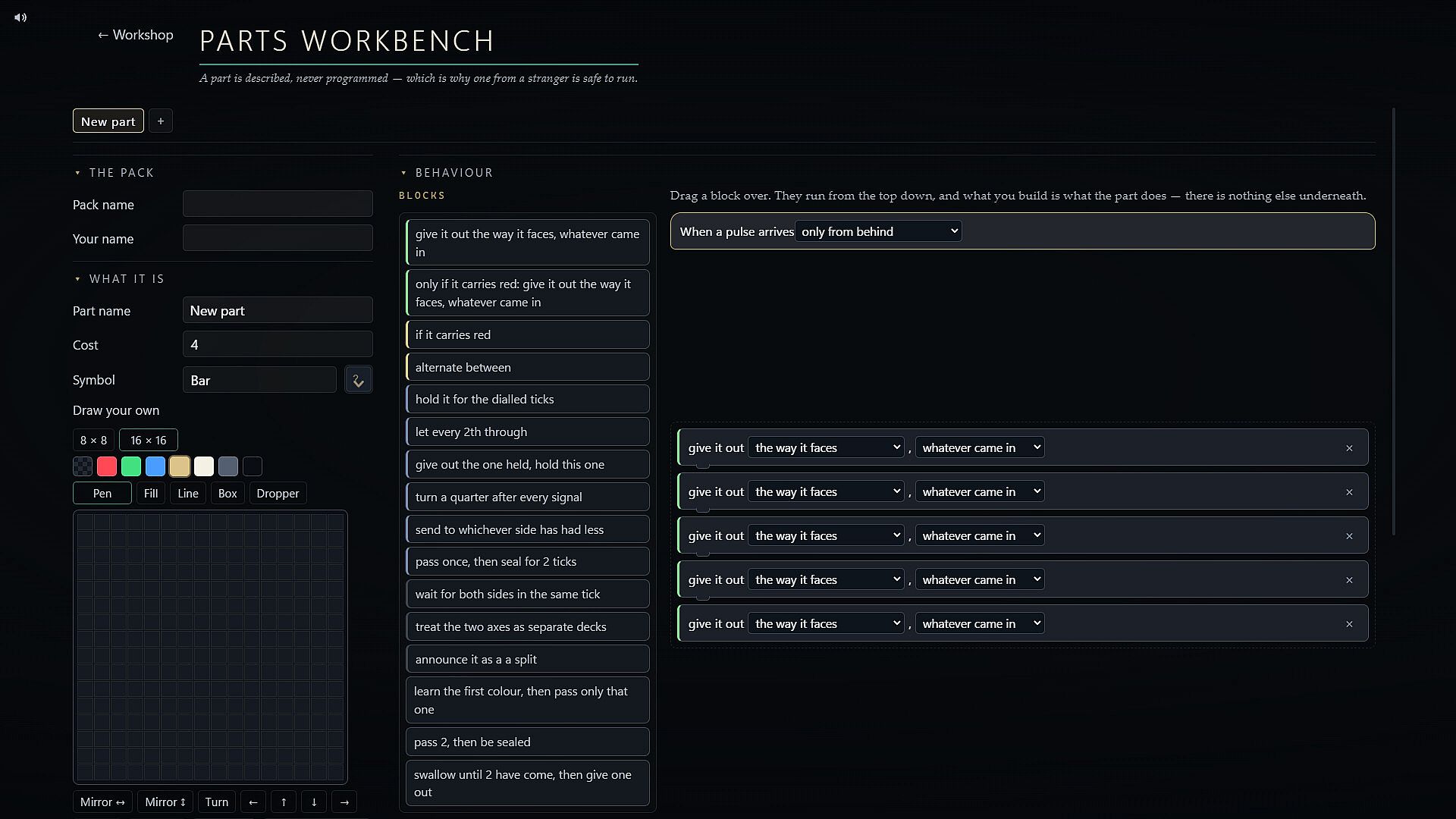Shift the drawing up with the up arrow

tap(284, 802)
